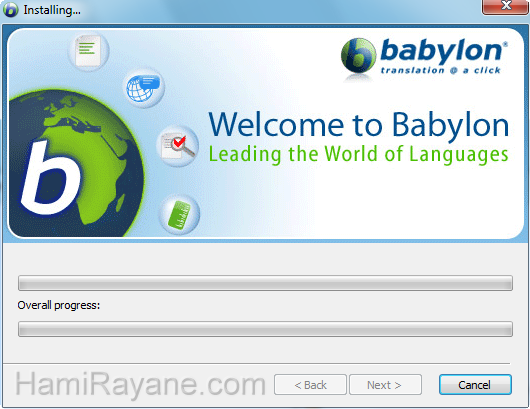This screenshot has width=530, height=409.
Task: Click the disabled < Back button
Action: point(310,384)
